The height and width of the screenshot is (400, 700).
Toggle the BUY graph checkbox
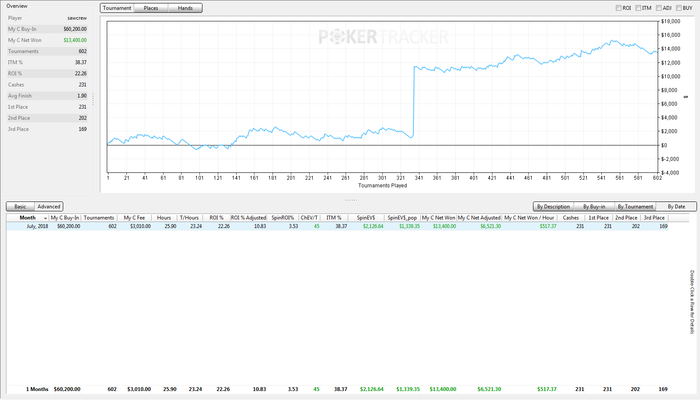(679, 8)
